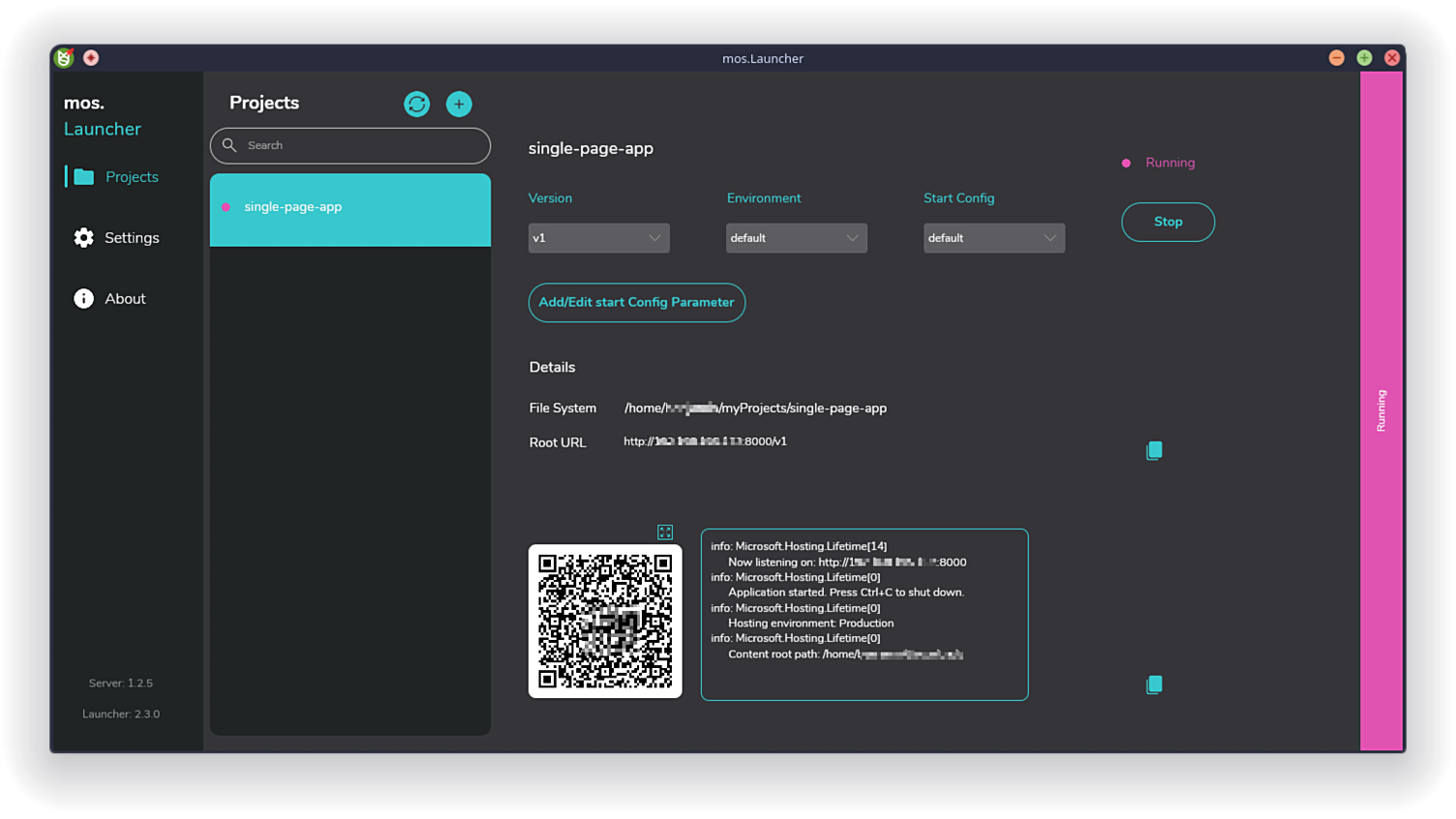This screenshot has height=819, width=1456.
Task: Open the Environment dropdown
Action: [796, 237]
